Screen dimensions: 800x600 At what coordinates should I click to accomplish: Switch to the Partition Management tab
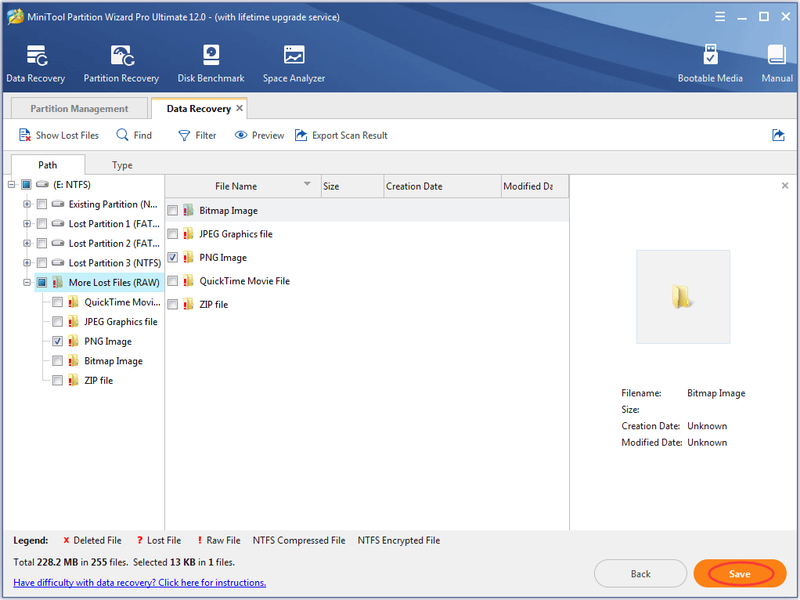(x=79, y=109)
